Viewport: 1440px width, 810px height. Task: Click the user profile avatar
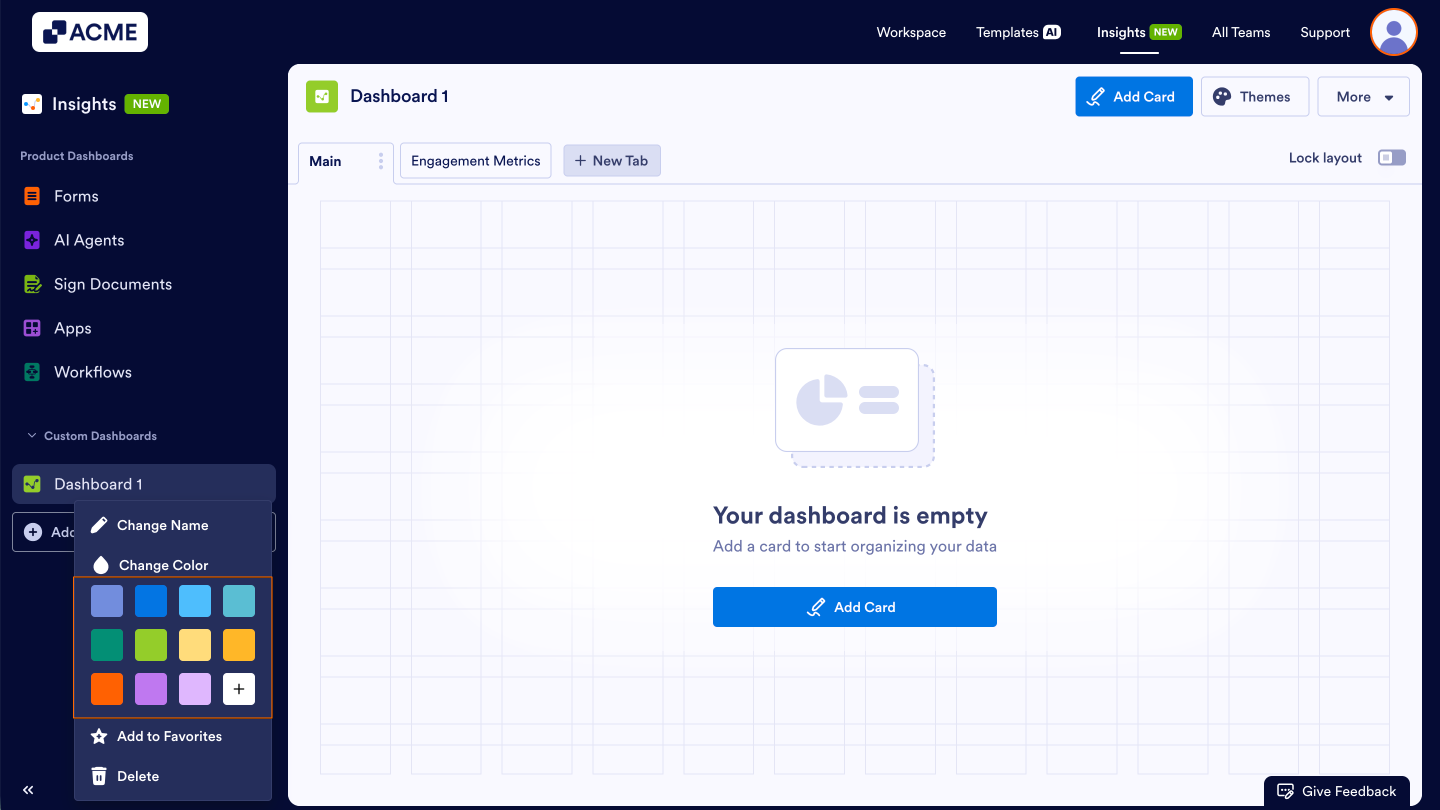coord(1393,32)
